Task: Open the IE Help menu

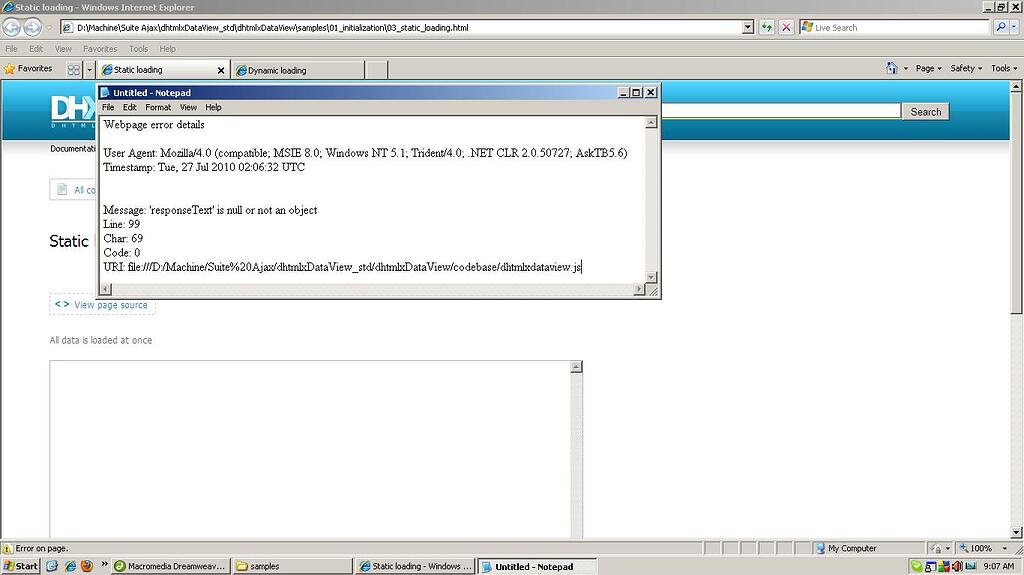Action: click(168, 48)
